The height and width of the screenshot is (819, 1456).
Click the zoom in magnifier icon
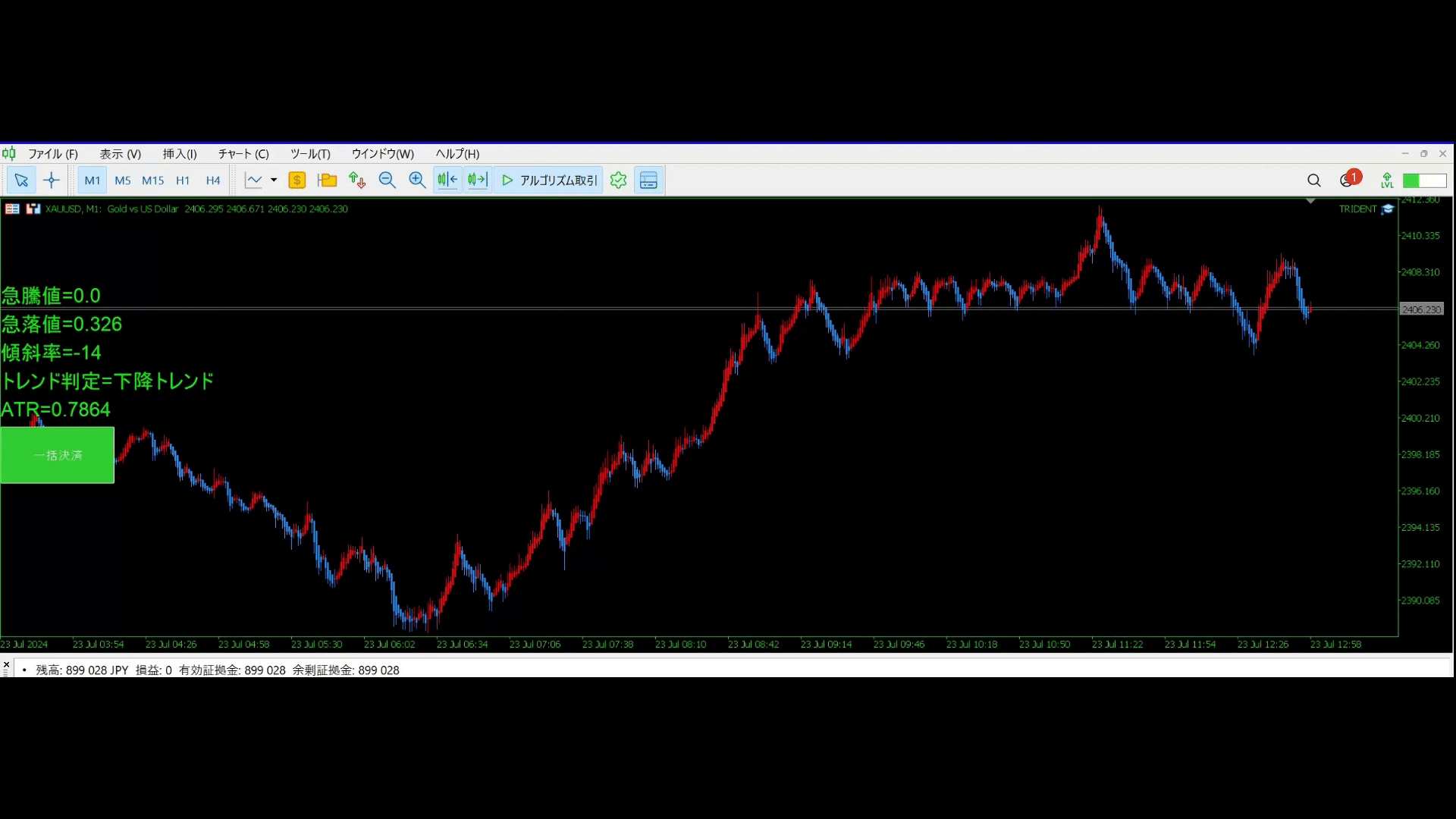coord(417,180)
